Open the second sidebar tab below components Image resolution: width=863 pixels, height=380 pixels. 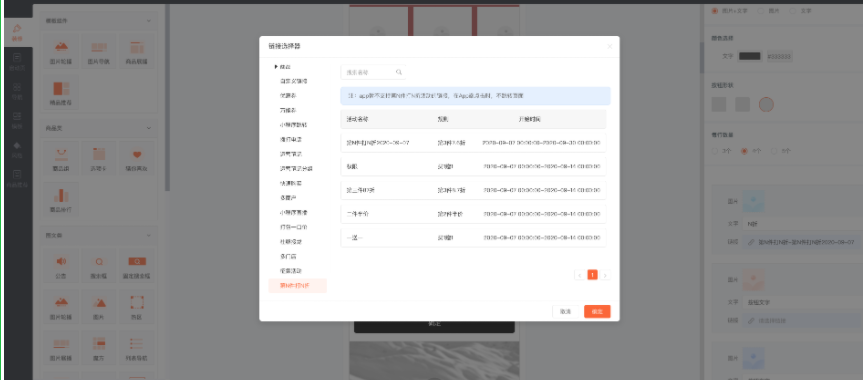coord(18,61)
